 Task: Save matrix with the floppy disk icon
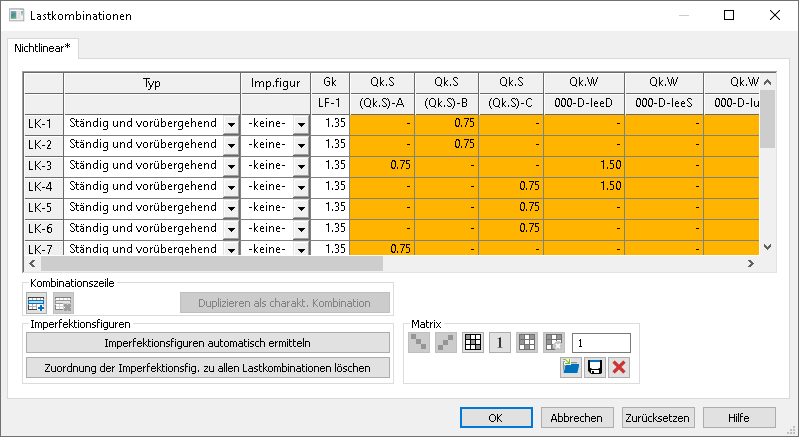tap(594, 367)
